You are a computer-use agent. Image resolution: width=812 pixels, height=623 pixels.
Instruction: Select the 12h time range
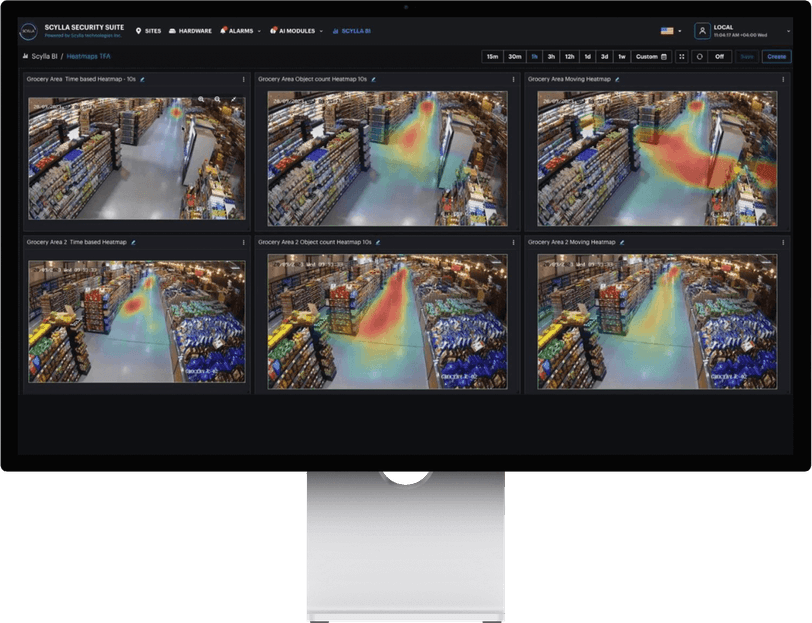pos(570,56)
